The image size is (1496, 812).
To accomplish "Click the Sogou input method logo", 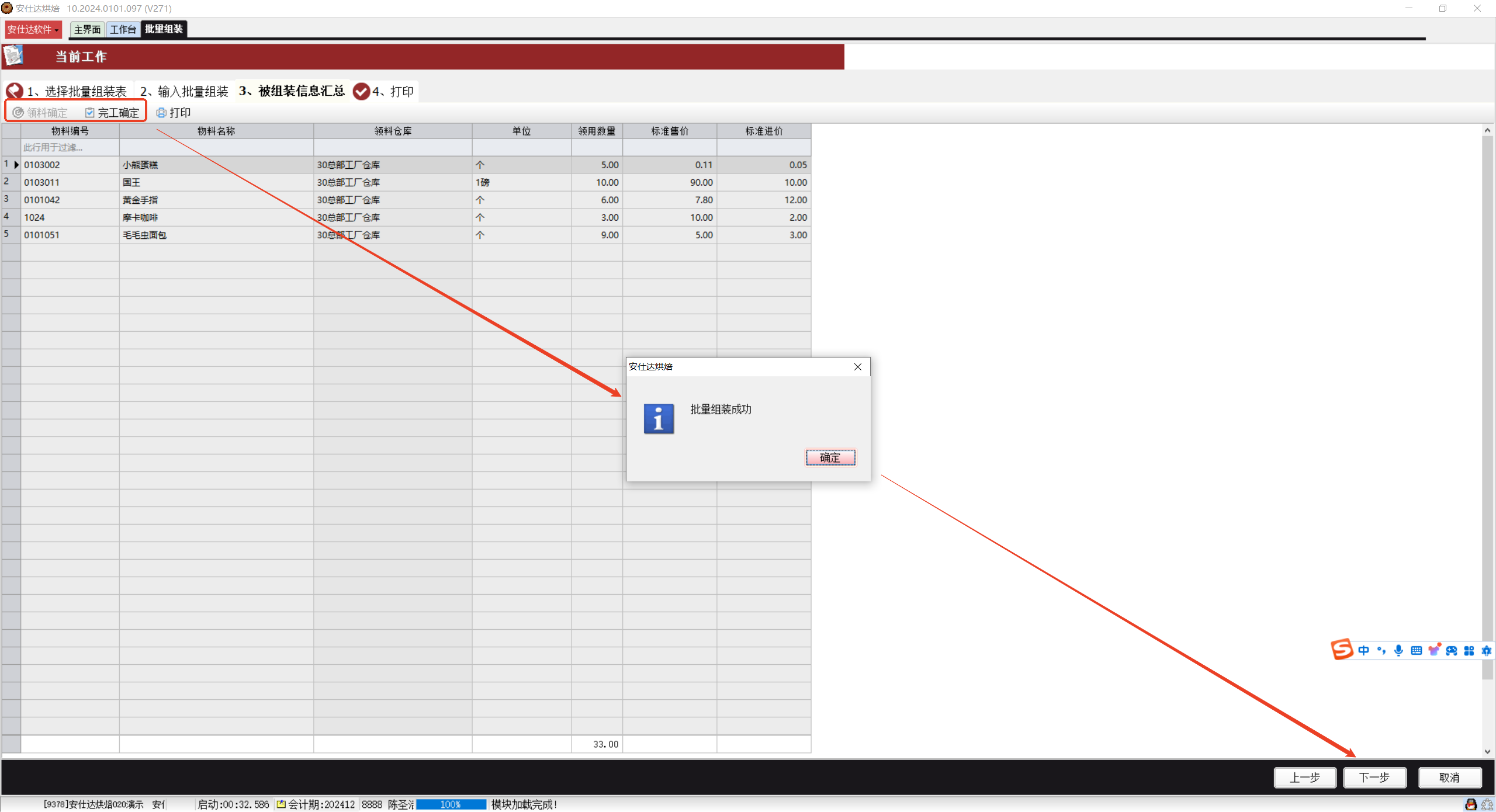I will [1342, 649].
